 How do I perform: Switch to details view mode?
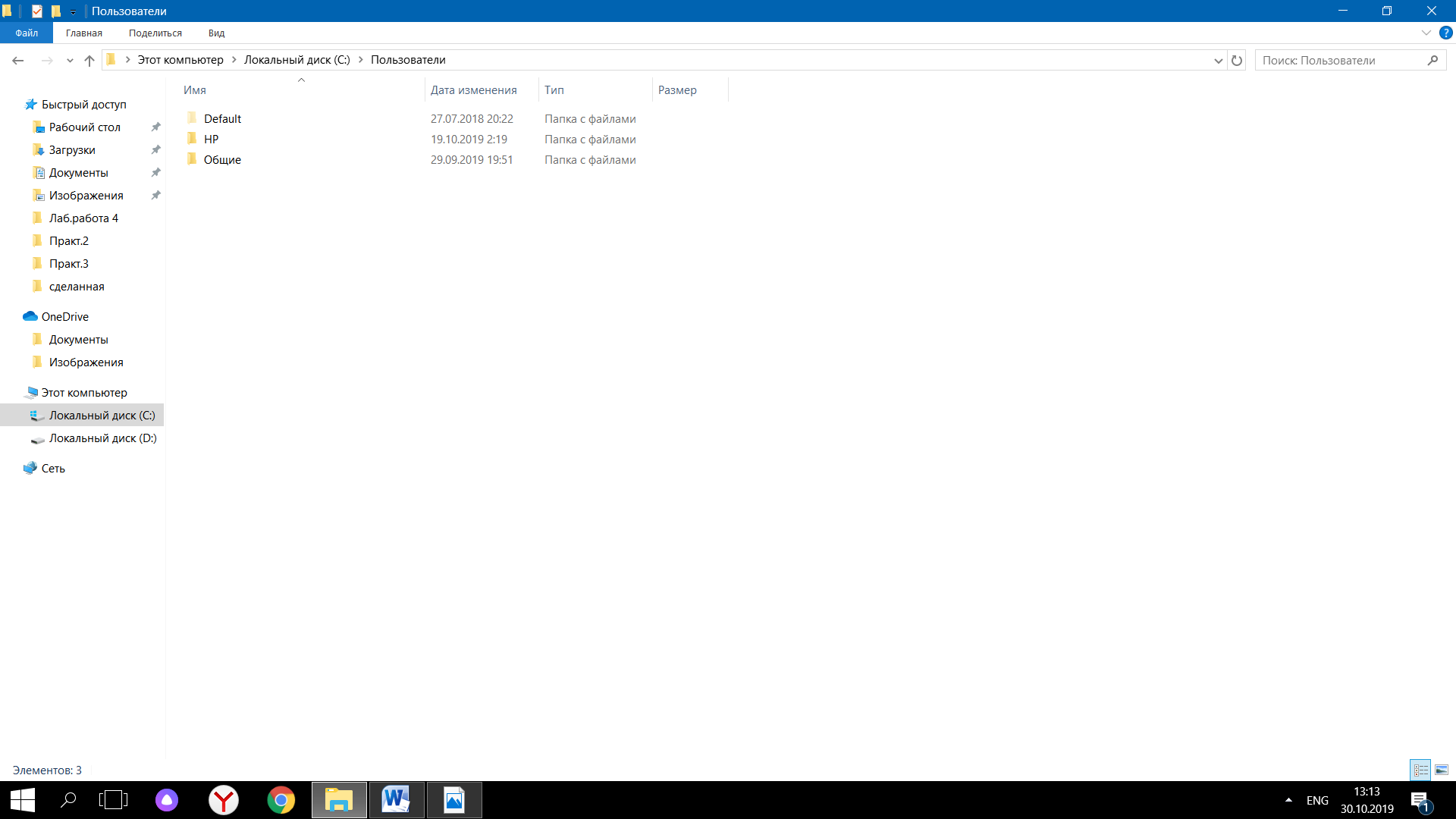pos(1420,770)
